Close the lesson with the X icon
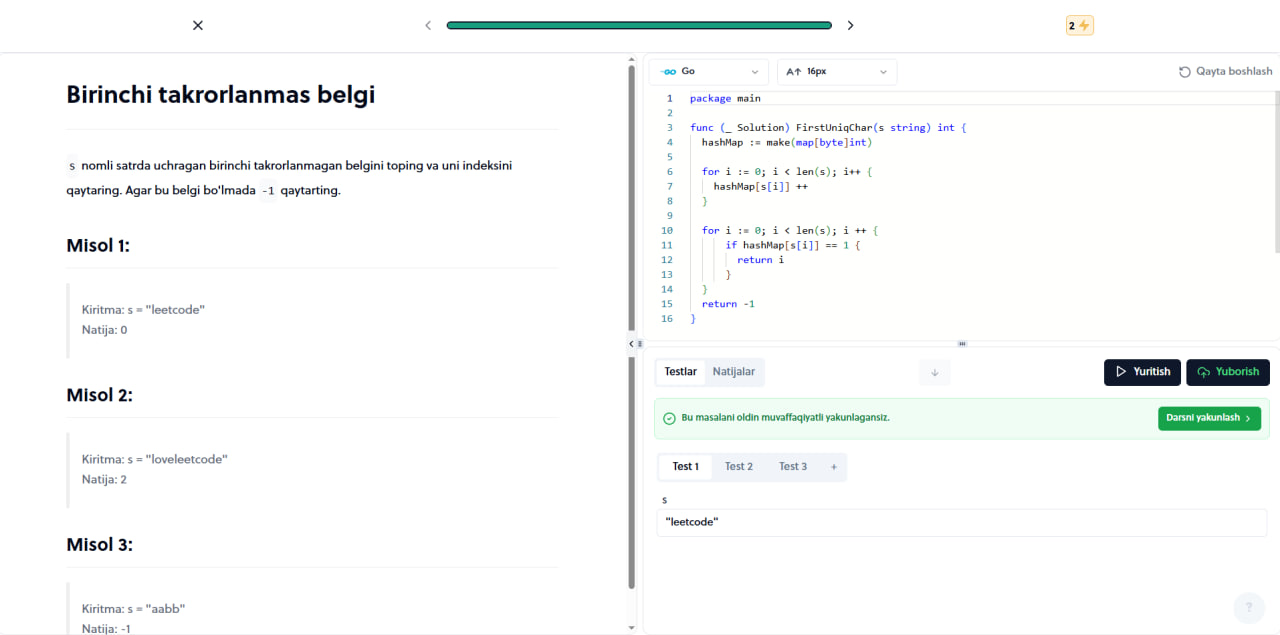Viewport: 1280px width, 635px height. [198, 25]
